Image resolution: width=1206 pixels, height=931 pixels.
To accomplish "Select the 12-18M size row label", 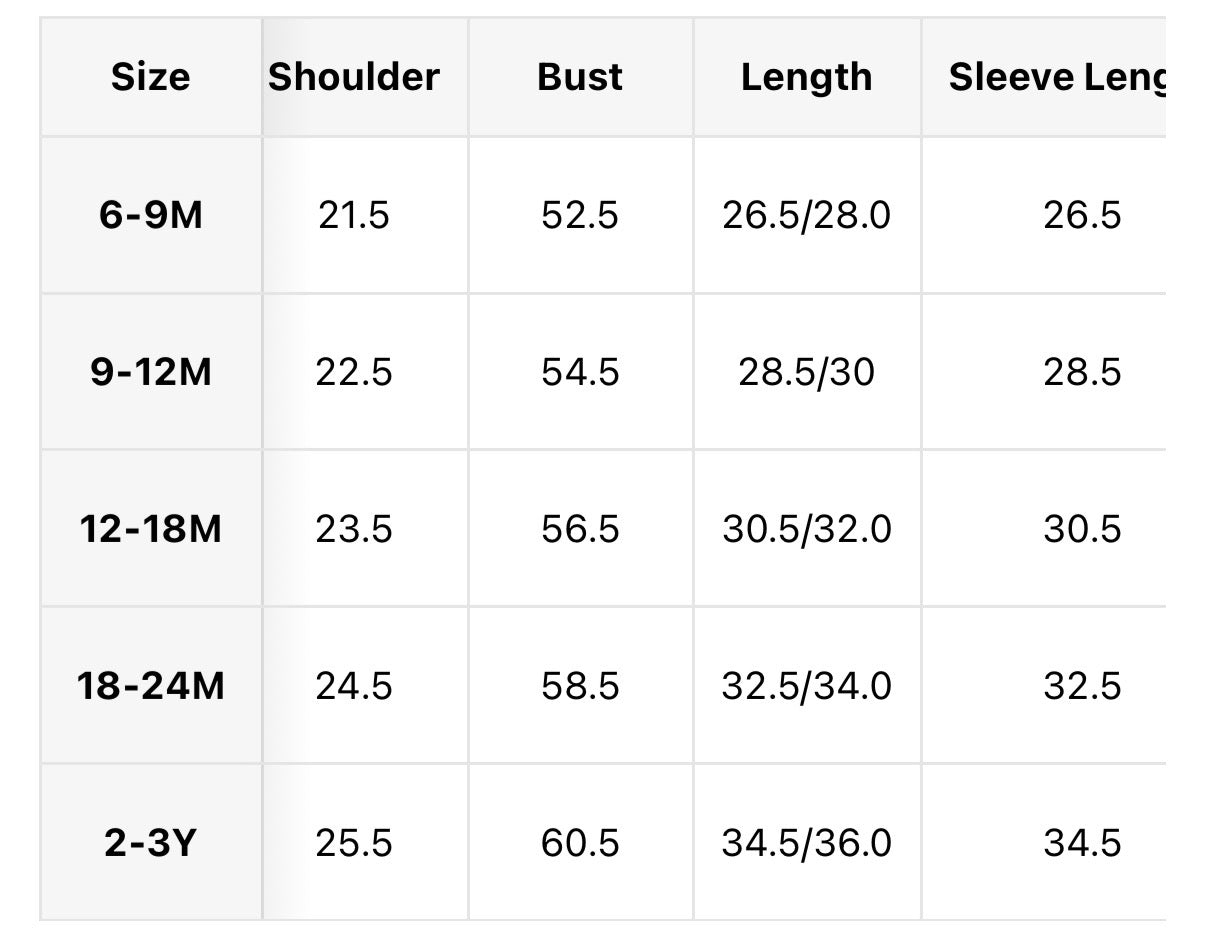I will [151, 529].
